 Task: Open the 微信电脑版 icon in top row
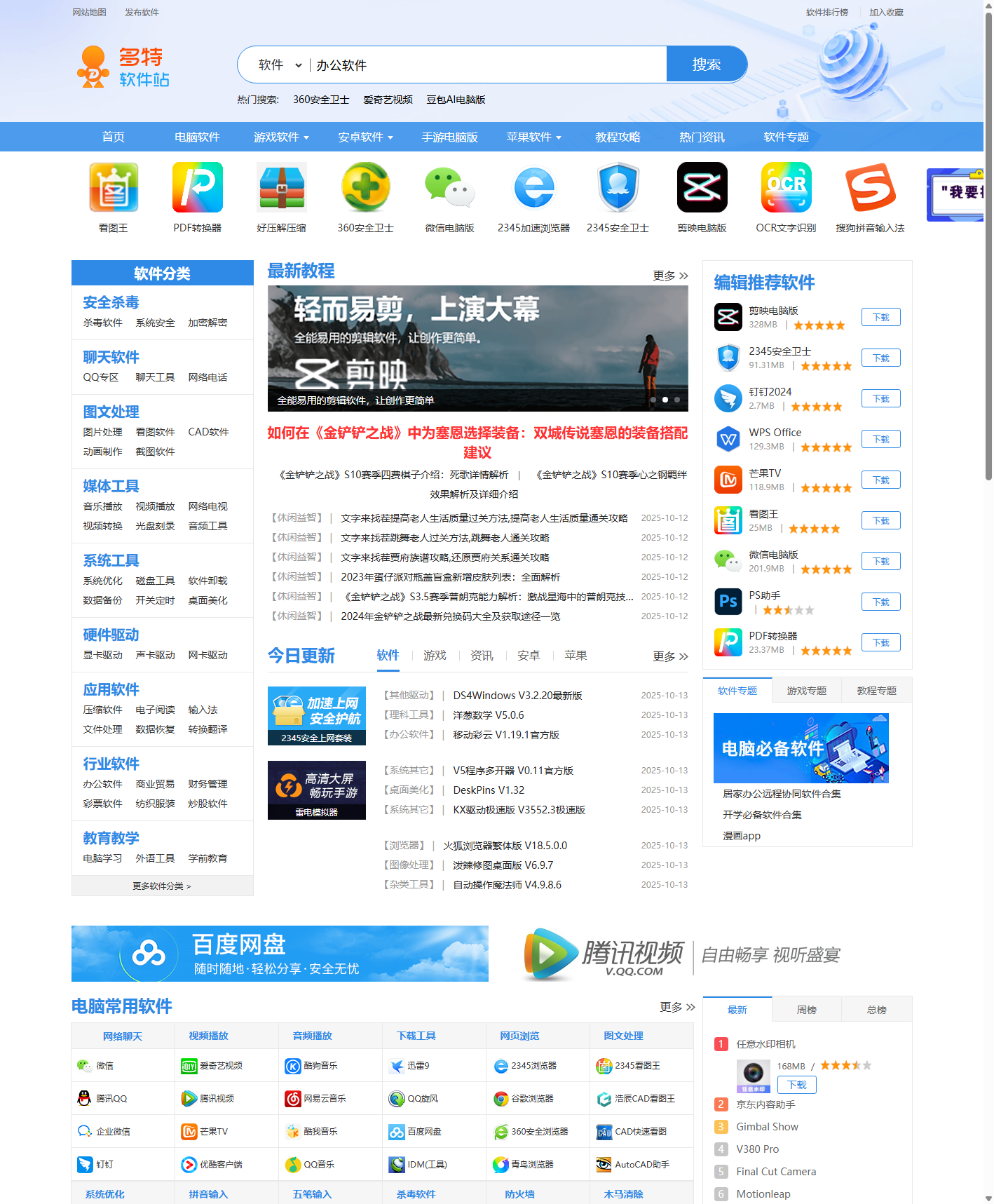[x=450, y=187]
